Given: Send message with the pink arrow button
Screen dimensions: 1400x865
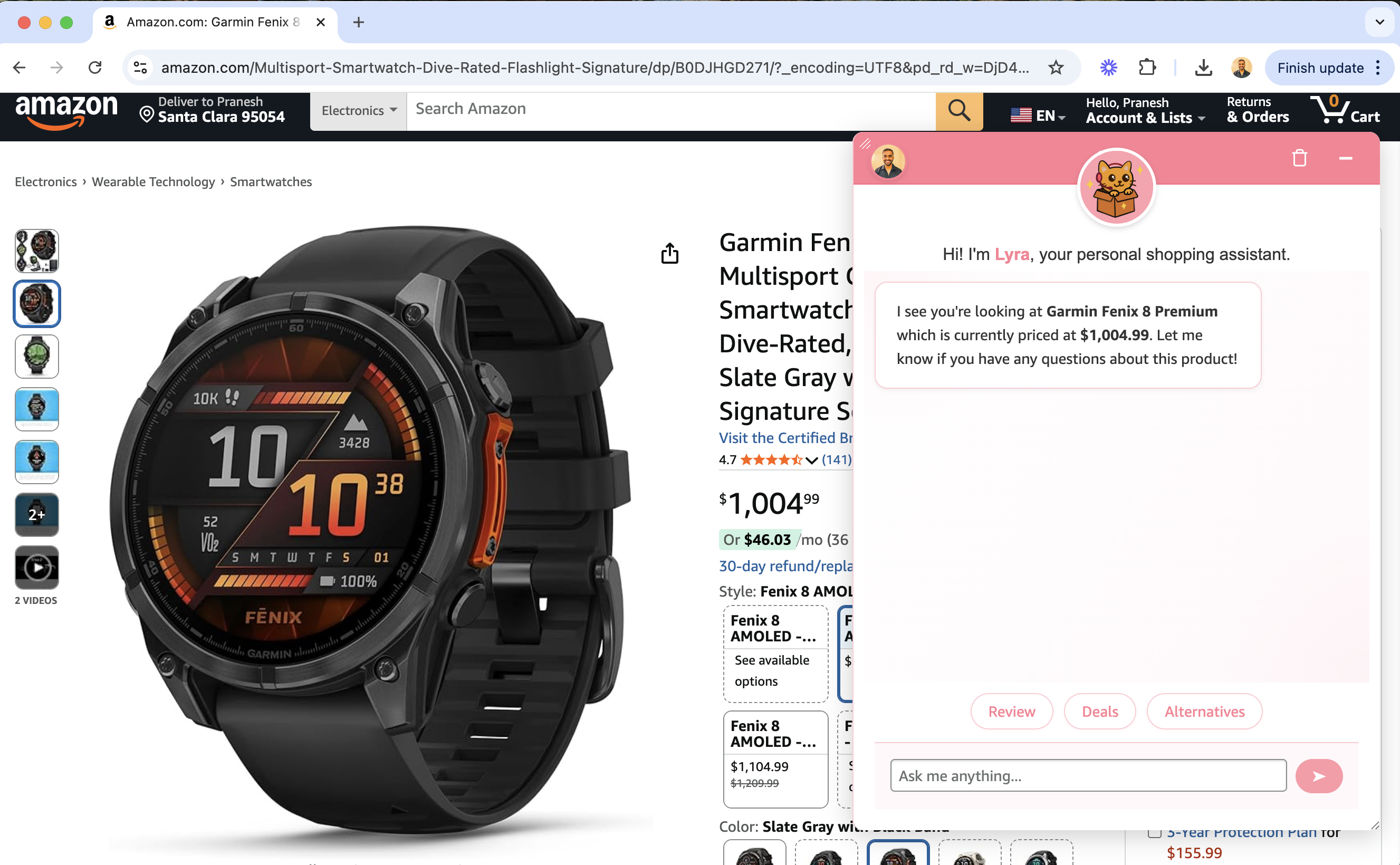Looking at the screenshot, I should tap(1318, 776).
